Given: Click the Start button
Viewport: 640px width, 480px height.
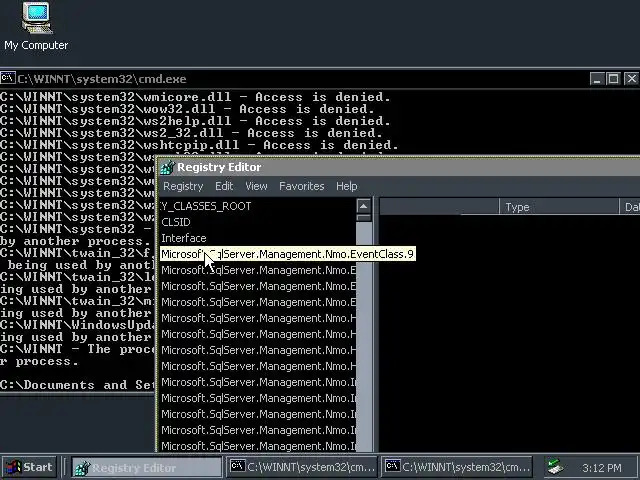Looking at the screenshot, I should 29,467.
